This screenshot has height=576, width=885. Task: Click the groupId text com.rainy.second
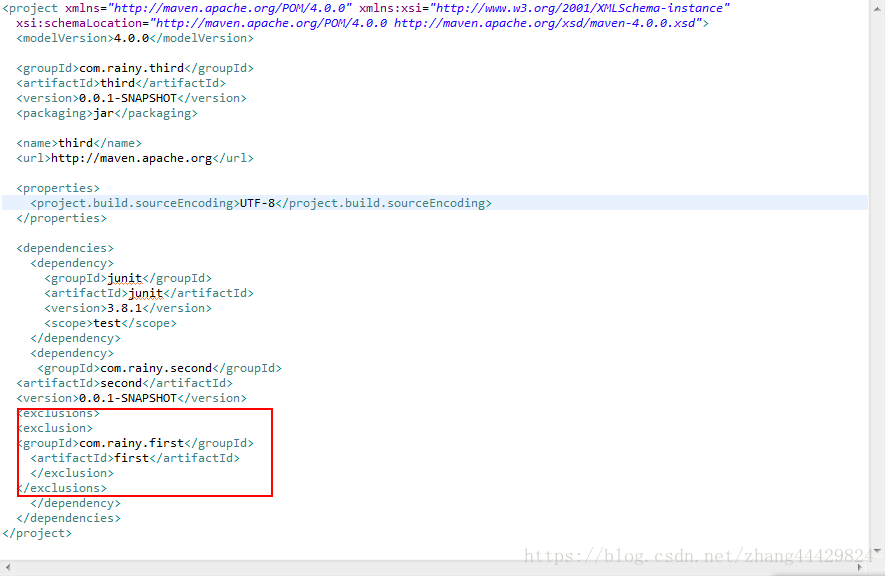point(156,368)
